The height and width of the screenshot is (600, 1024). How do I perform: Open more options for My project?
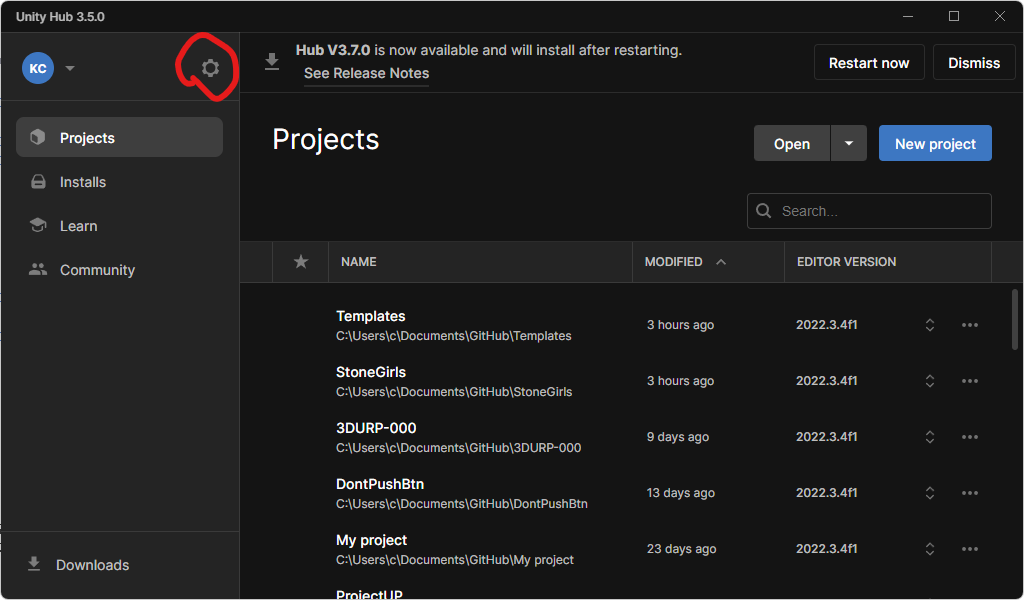pos(970,550)
